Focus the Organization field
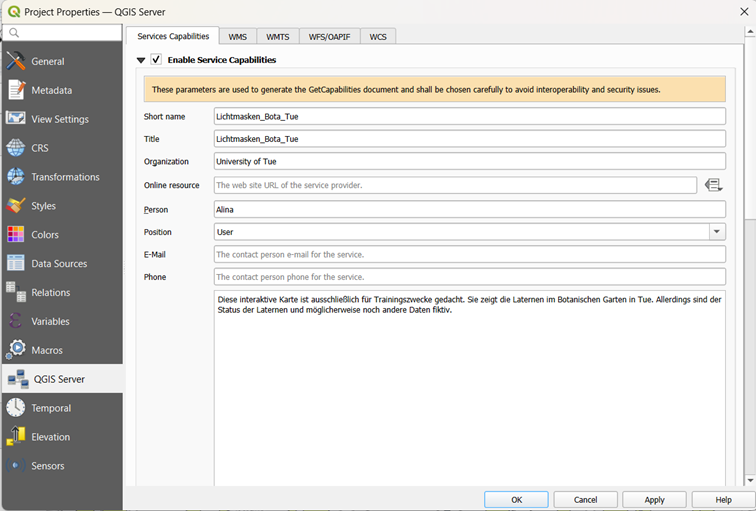The width and height of the screenshot is (756, 511). coord(470,161)
